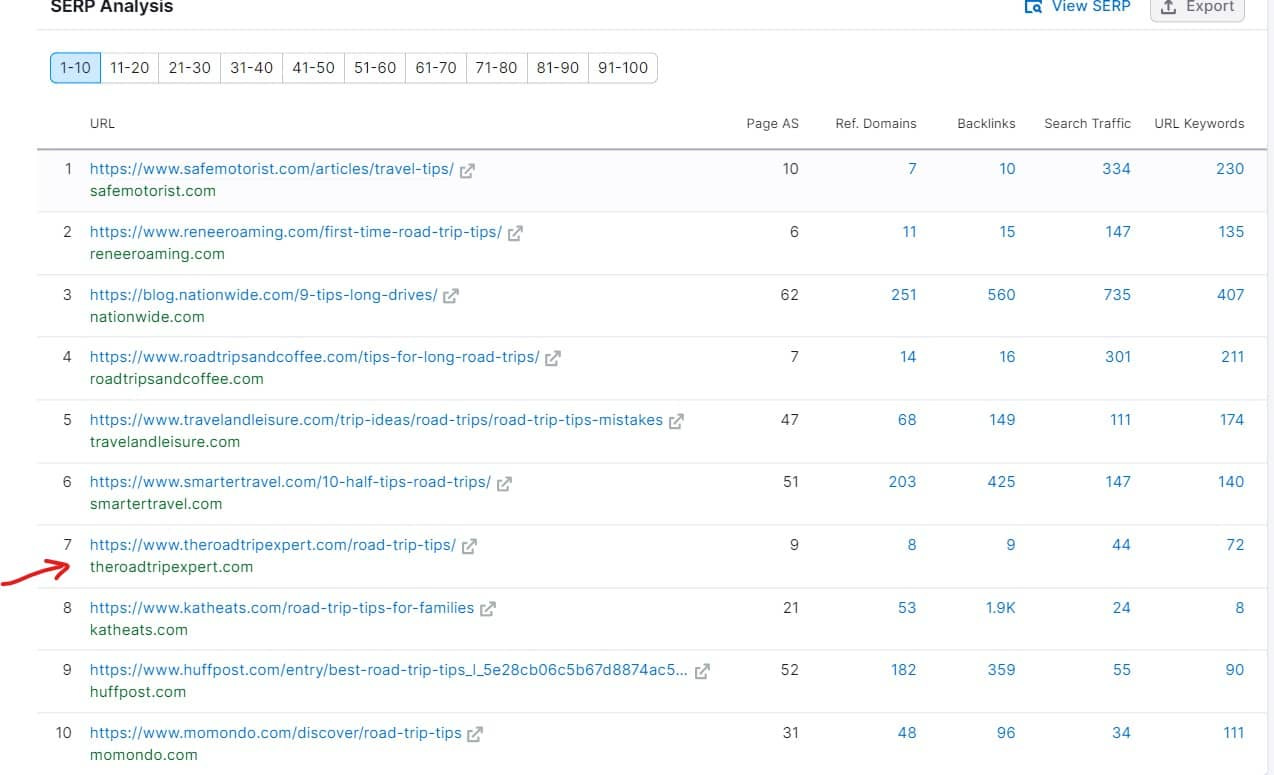Open smartertravel.com URL external link icon
Viewport: 1274px width, 775px height.
(504, 483)
